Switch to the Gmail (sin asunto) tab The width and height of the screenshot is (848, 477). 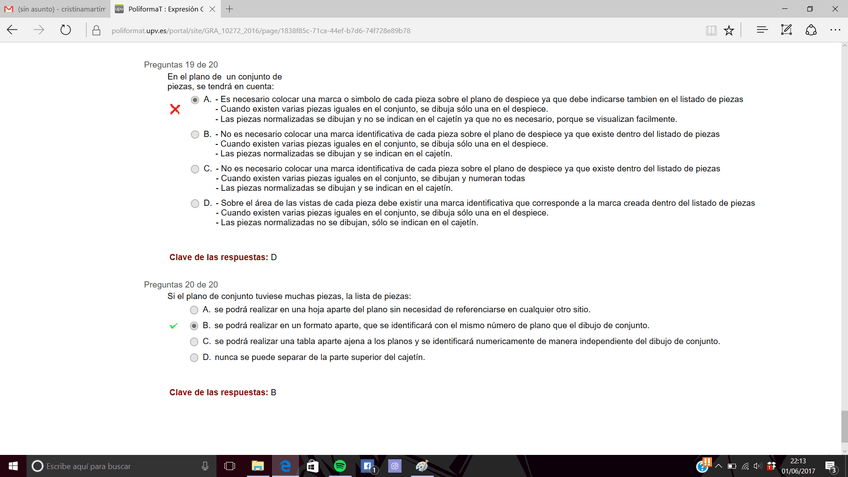(x=55, y=9)
